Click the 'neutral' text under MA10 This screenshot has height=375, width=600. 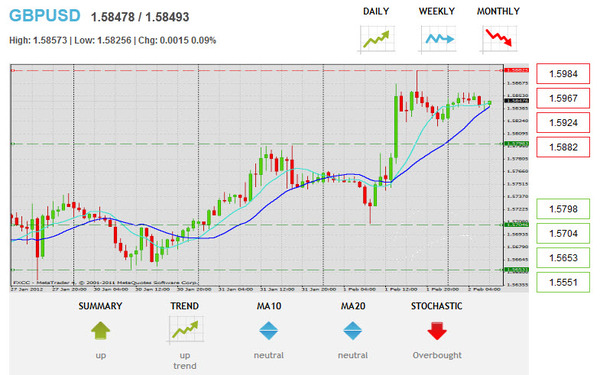tap(269, 355)
